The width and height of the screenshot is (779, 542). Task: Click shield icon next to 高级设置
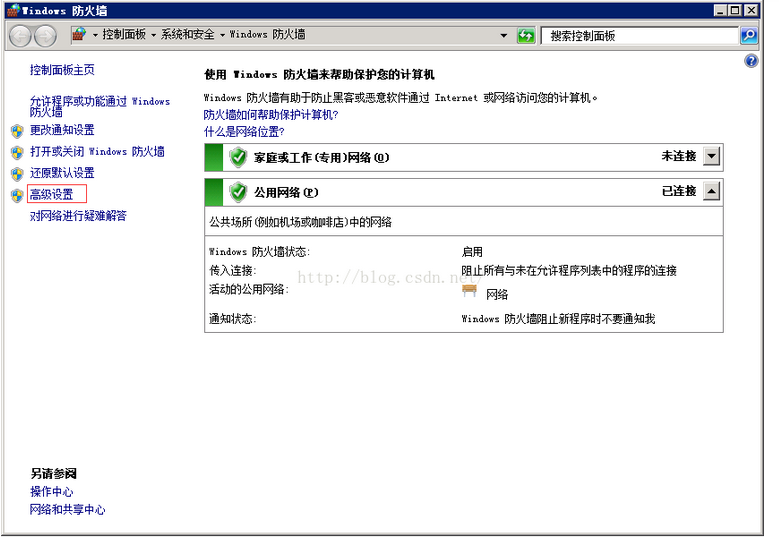pos(17,195)
